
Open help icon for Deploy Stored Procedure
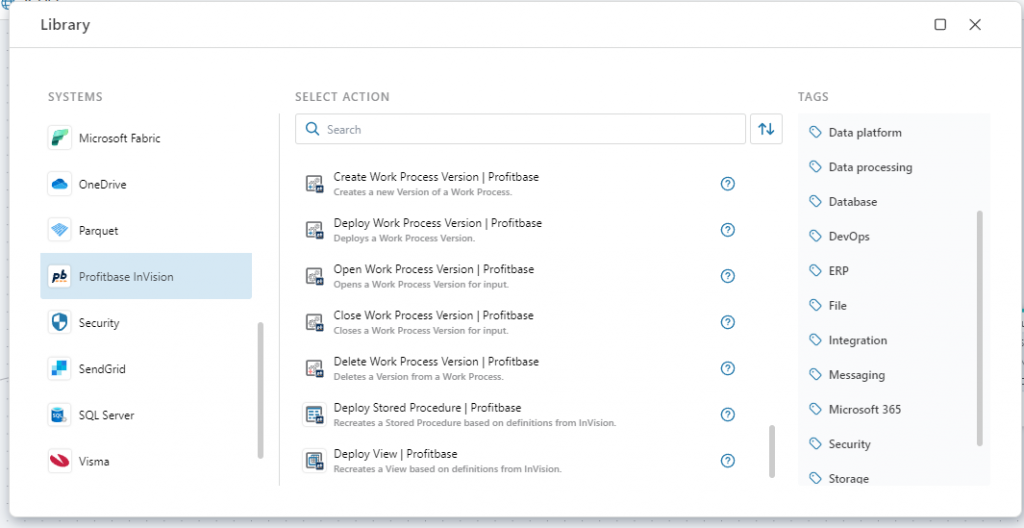728,415
